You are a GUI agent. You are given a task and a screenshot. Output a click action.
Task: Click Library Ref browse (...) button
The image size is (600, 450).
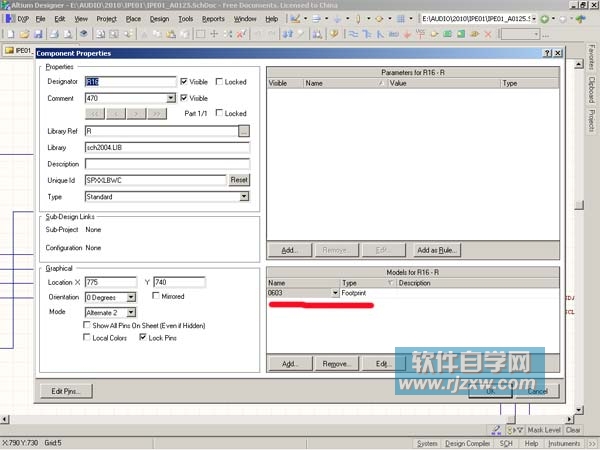tap(244, 131)
